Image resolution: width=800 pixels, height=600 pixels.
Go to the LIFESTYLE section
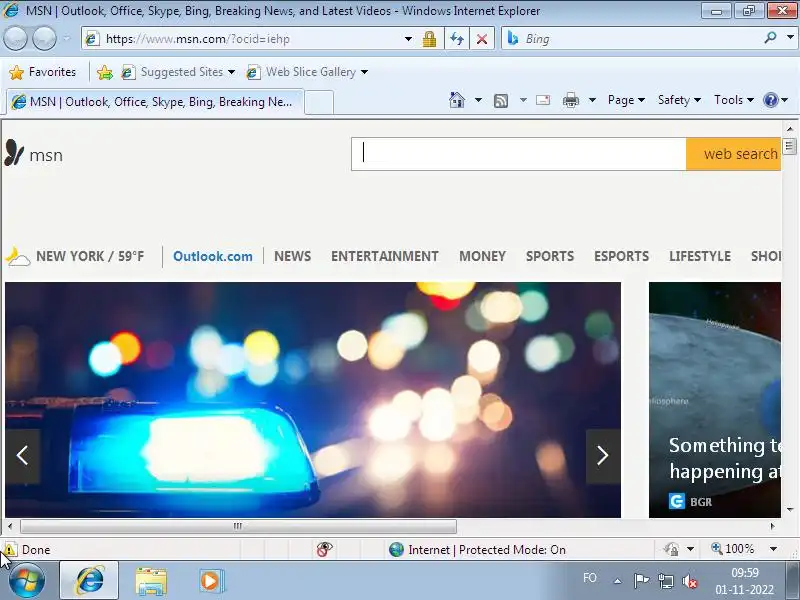pos(700,256)
